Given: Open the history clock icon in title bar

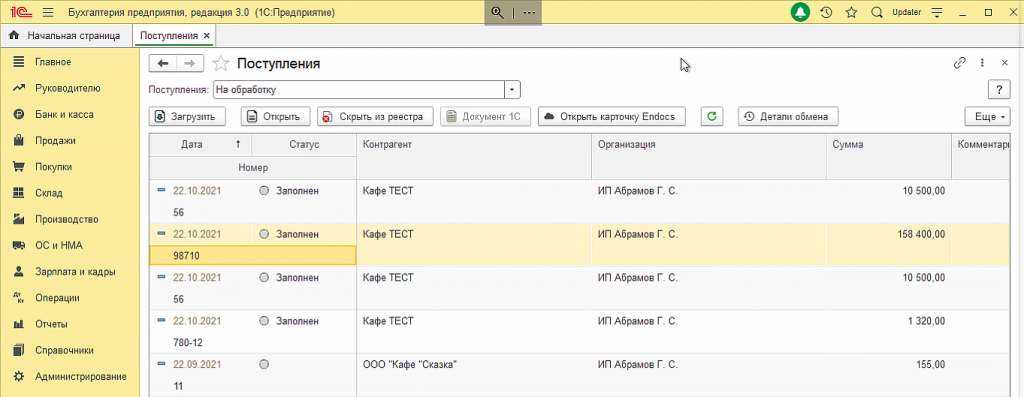Looking at the screenshot, I should pos(826,12).
